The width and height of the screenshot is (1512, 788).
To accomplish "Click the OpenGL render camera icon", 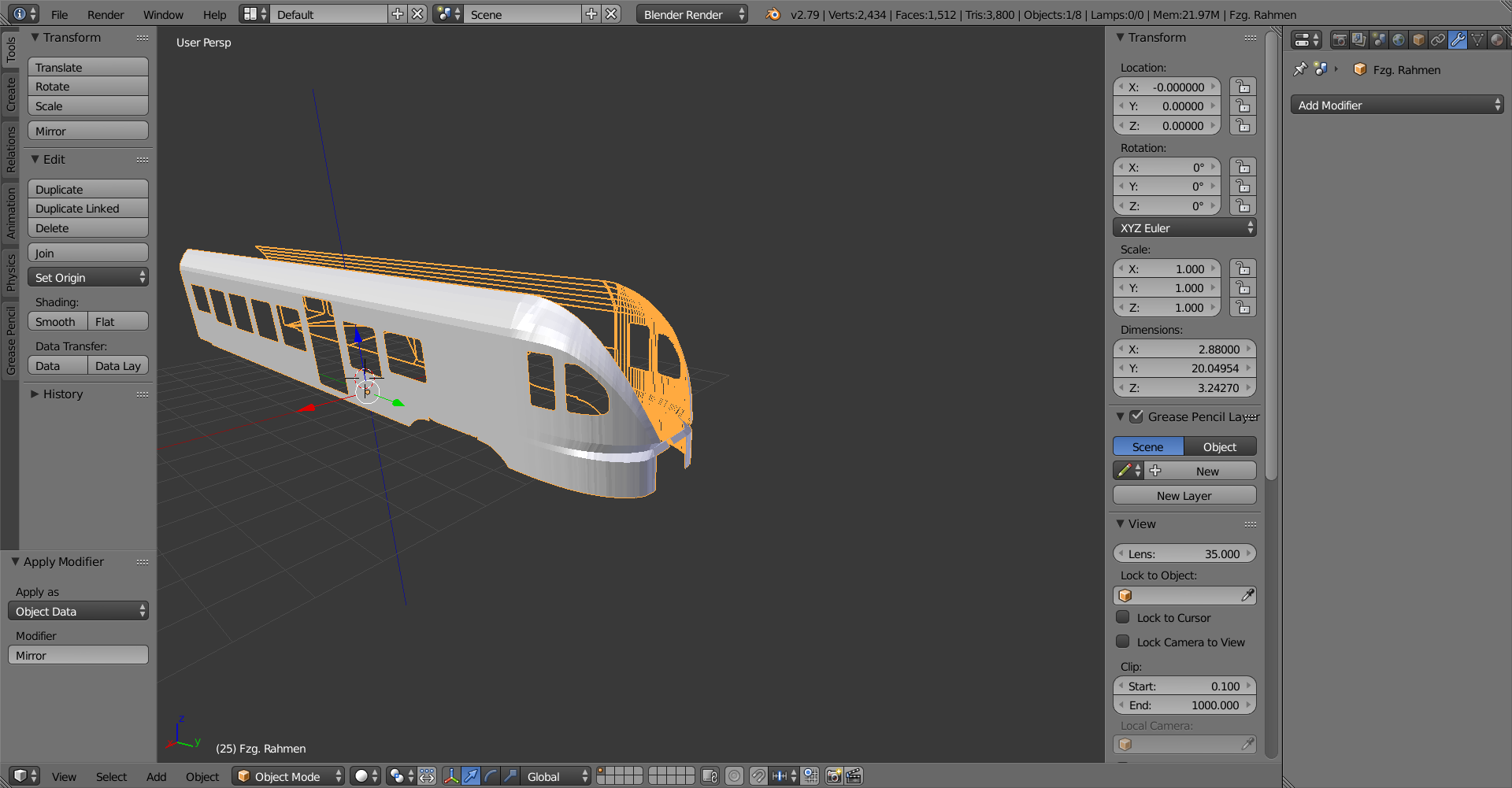I will (834, 776).
